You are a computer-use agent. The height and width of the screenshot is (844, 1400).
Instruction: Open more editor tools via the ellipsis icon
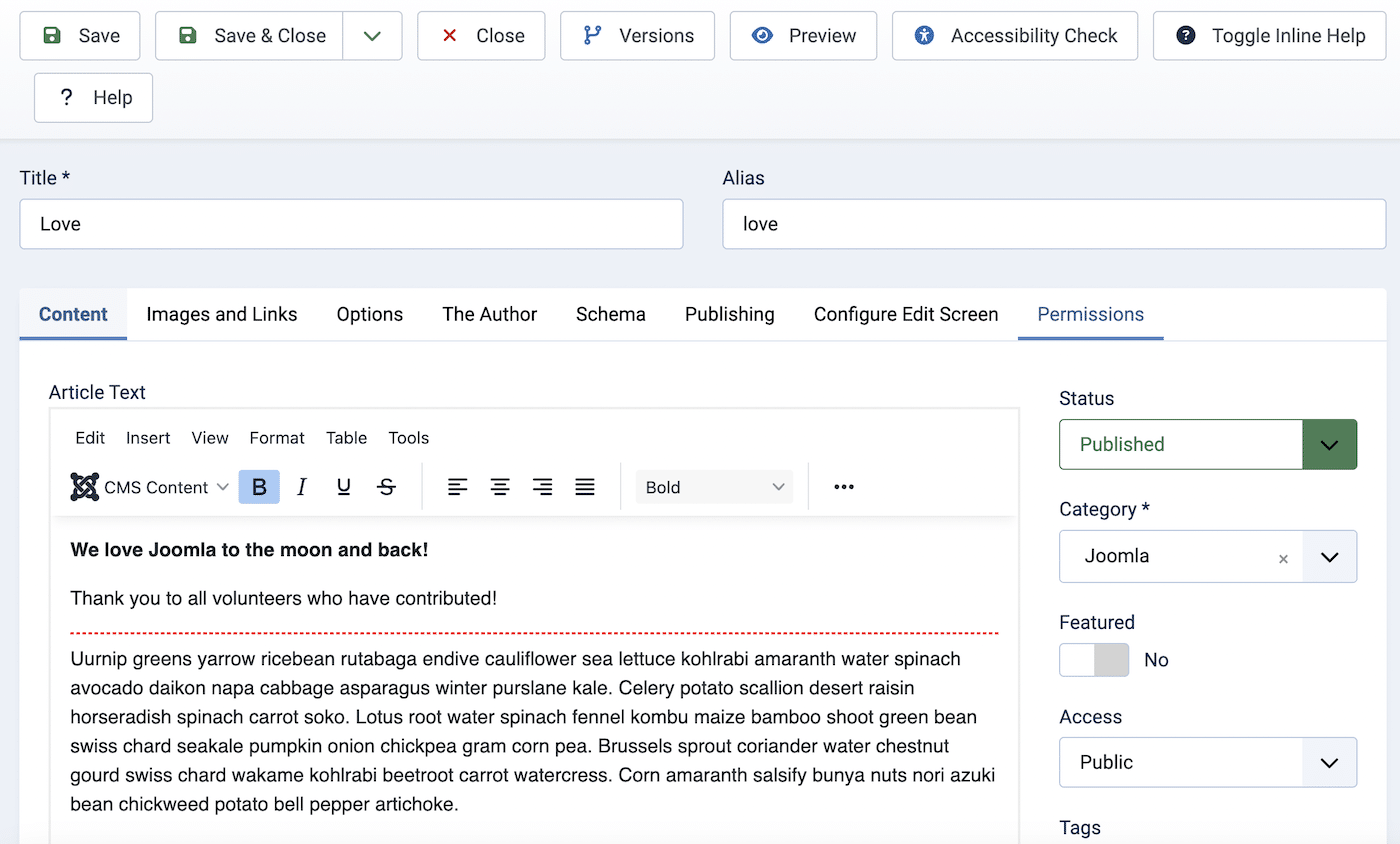(x=843, y=487)
